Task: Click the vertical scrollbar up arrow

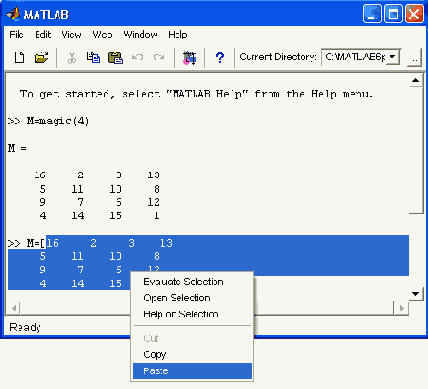Action: coord(415,80)
